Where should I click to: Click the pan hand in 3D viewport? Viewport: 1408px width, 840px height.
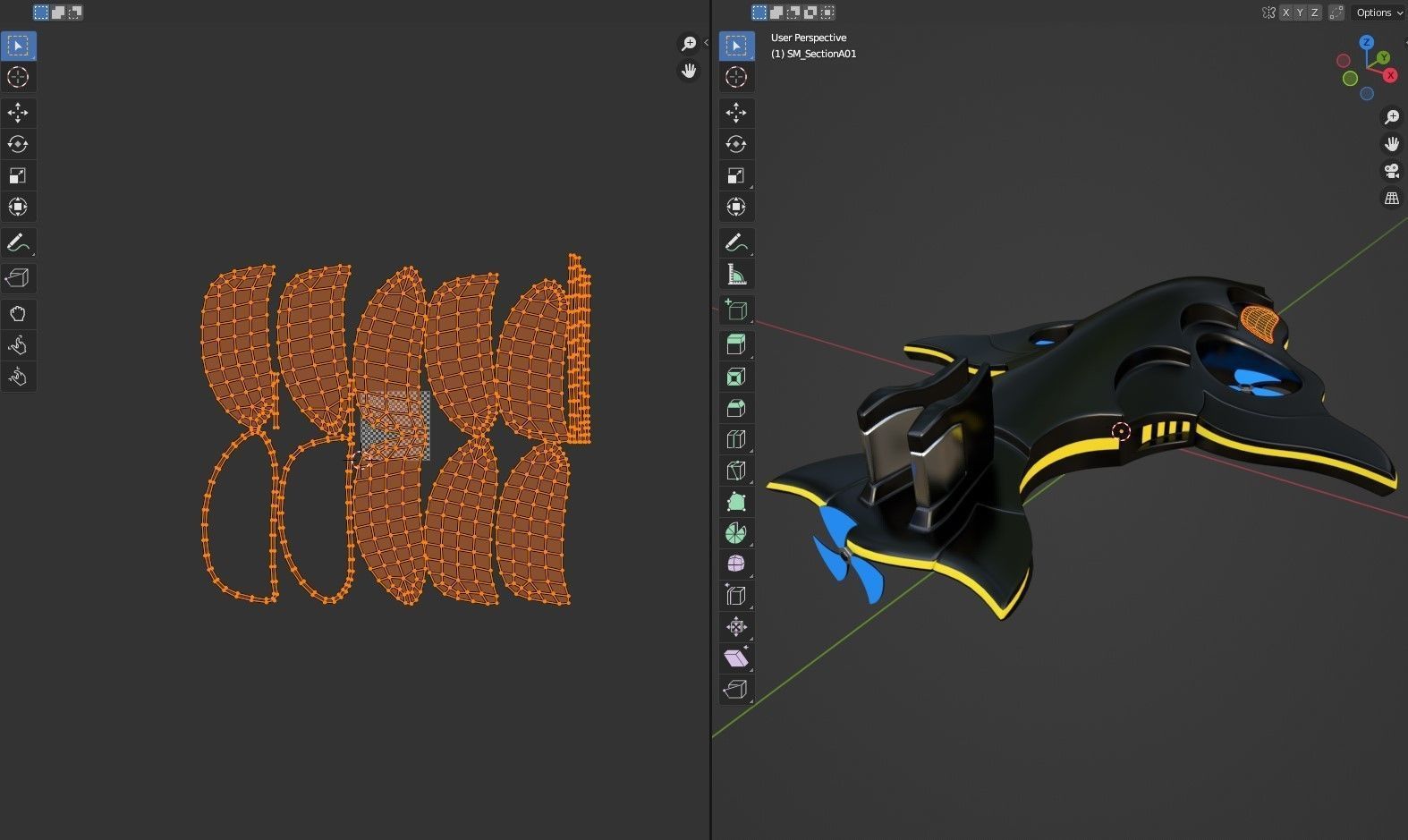1392,144
